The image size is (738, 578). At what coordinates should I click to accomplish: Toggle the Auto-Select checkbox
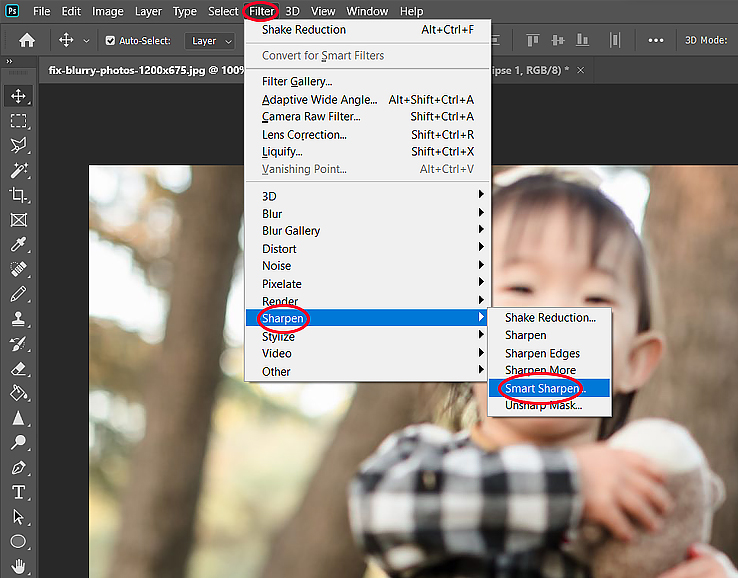[110, 40]
